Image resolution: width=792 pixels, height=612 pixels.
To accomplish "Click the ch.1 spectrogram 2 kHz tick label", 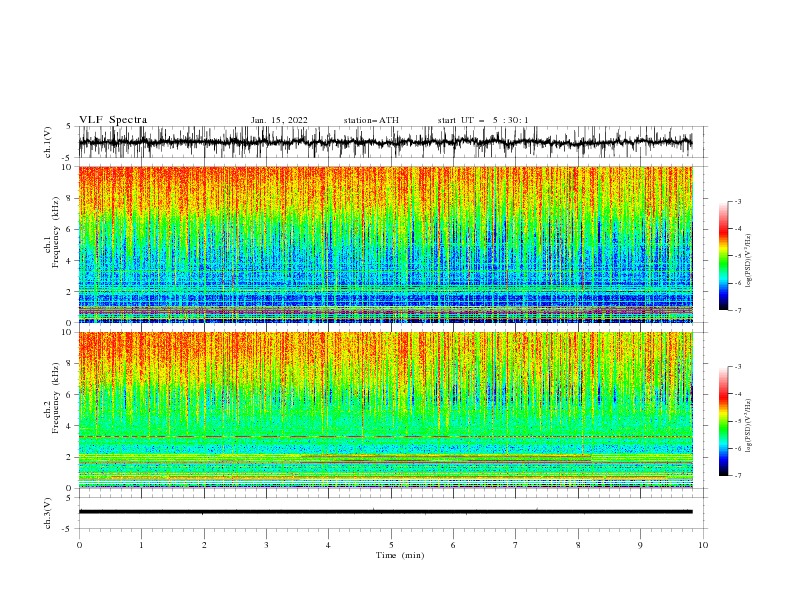I will [69, 292].
